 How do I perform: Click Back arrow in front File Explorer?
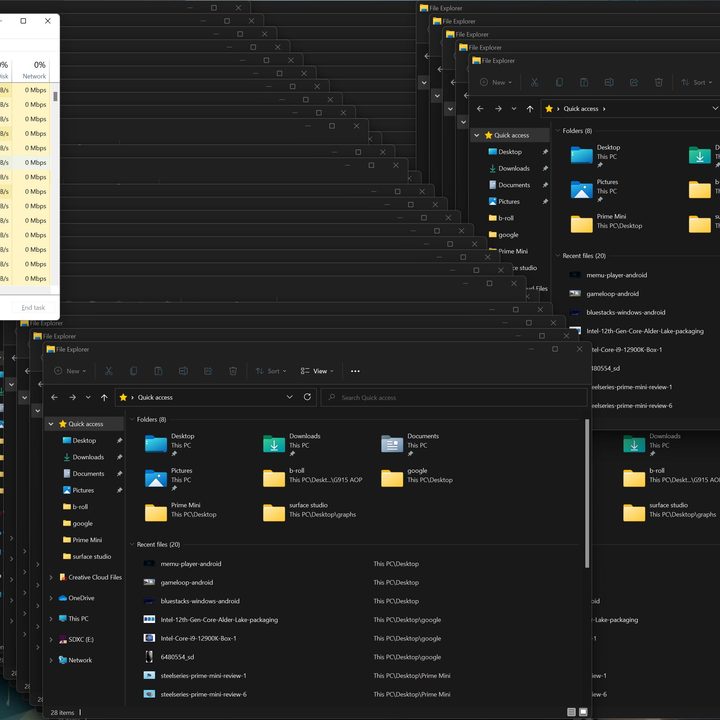(55, 397)
